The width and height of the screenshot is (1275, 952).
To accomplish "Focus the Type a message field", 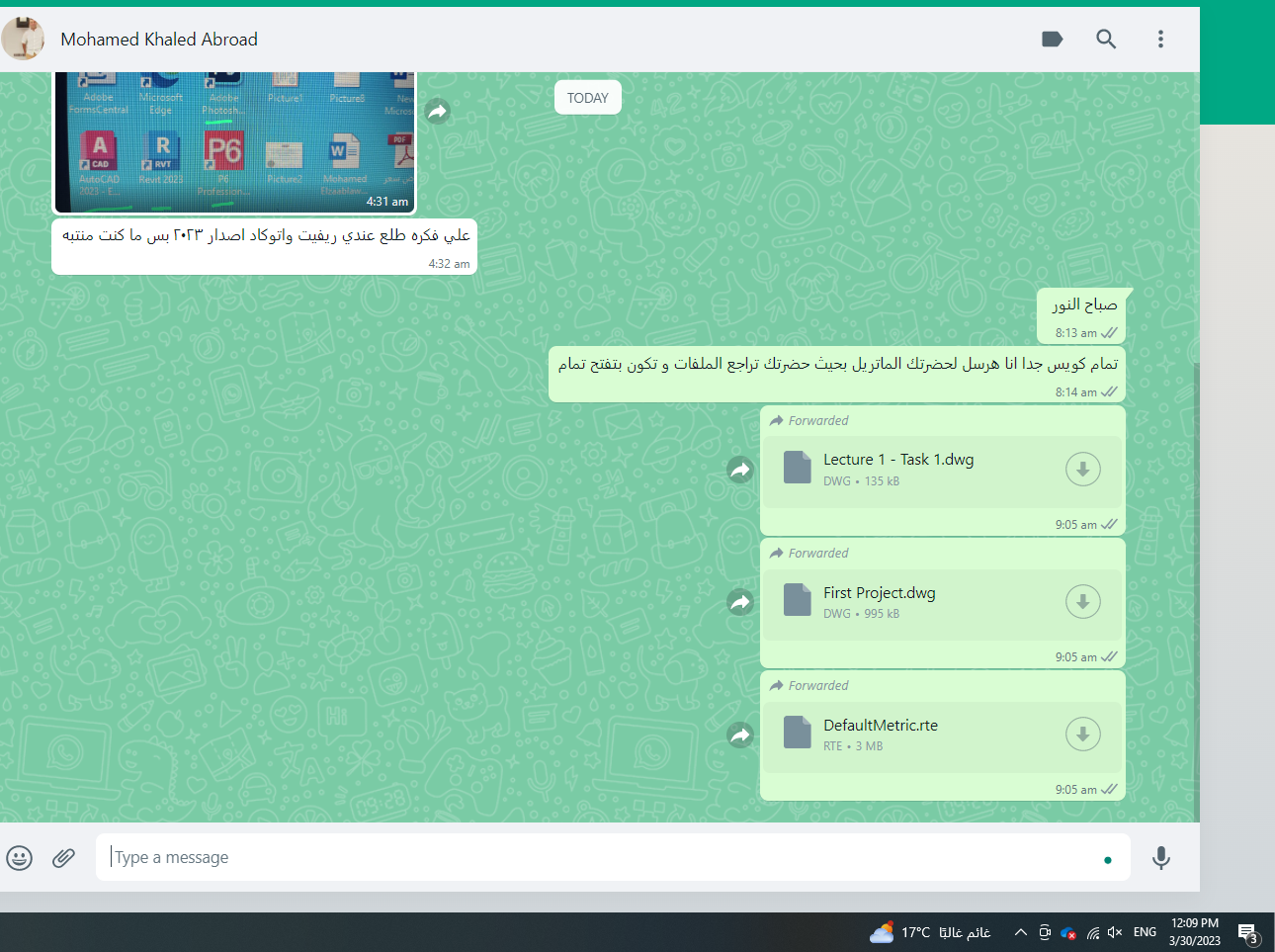I will [x=612, y=857].
